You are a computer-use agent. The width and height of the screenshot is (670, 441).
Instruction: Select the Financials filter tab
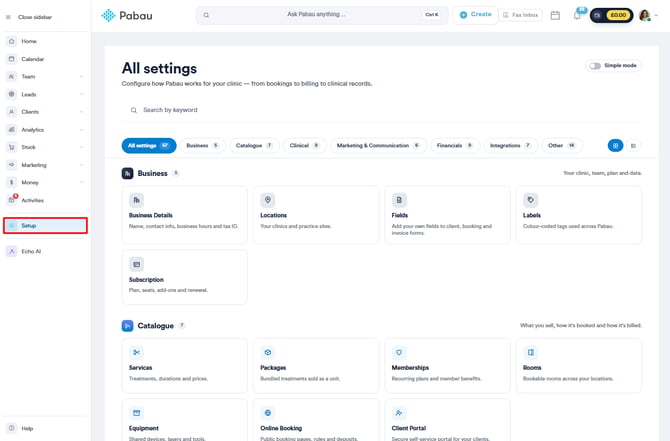click(x=455, y=146)
